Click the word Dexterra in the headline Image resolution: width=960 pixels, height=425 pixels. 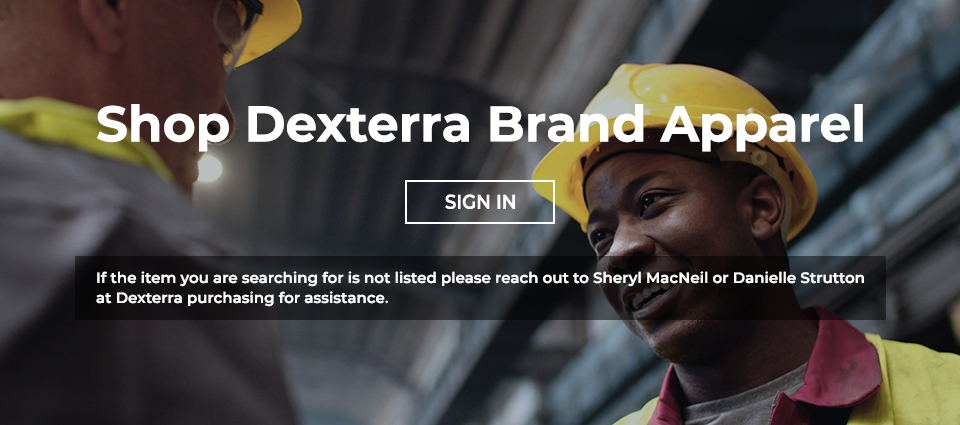click(359, 124)
